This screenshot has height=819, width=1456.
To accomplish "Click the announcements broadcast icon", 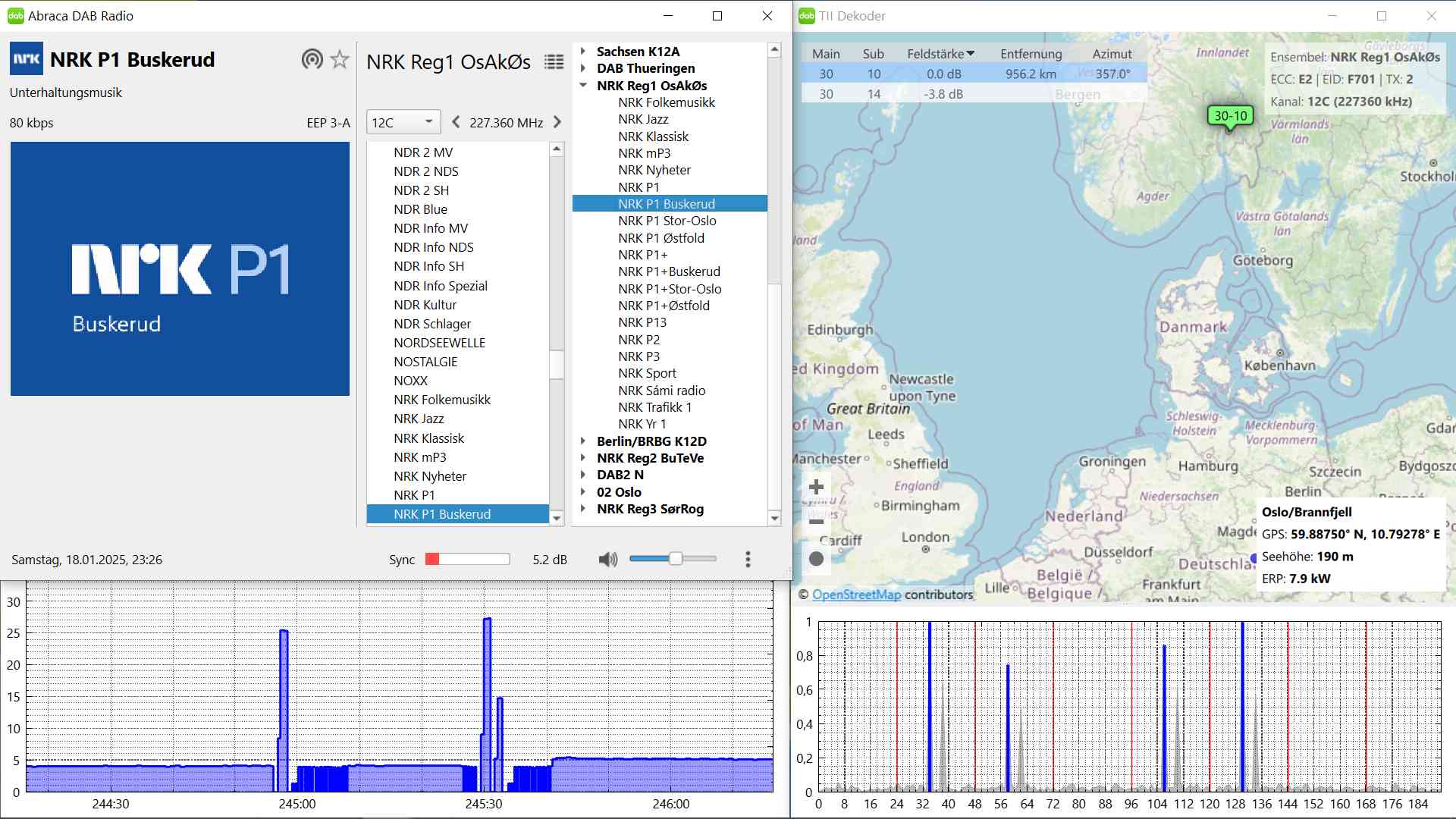I will pyautogui.click(x=312, y=59).
